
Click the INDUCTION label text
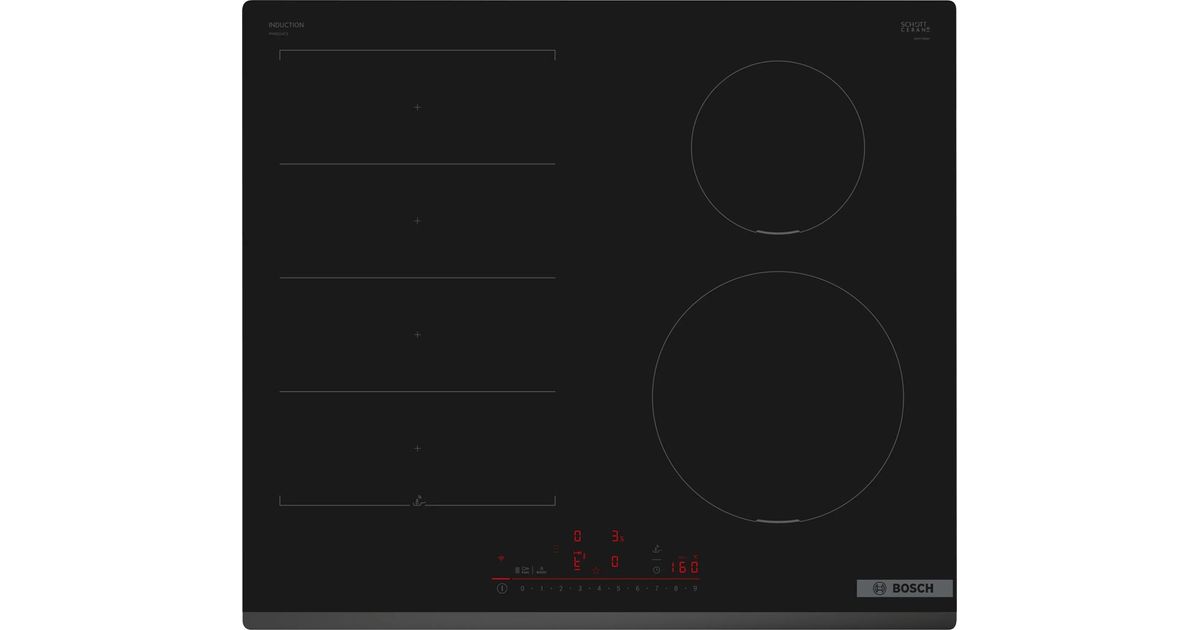286,24
